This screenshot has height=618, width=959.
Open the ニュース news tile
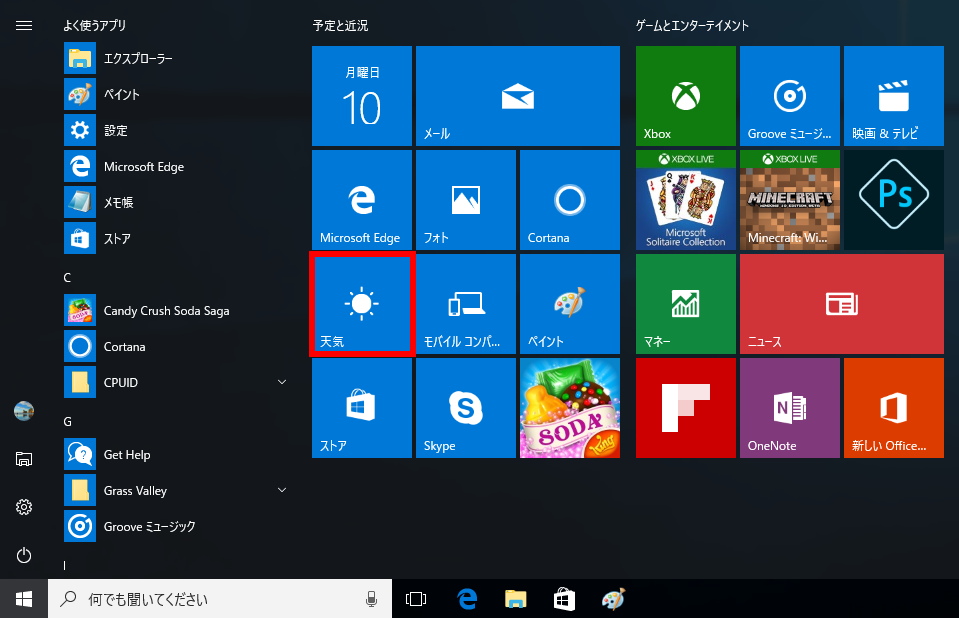point(842,304)
